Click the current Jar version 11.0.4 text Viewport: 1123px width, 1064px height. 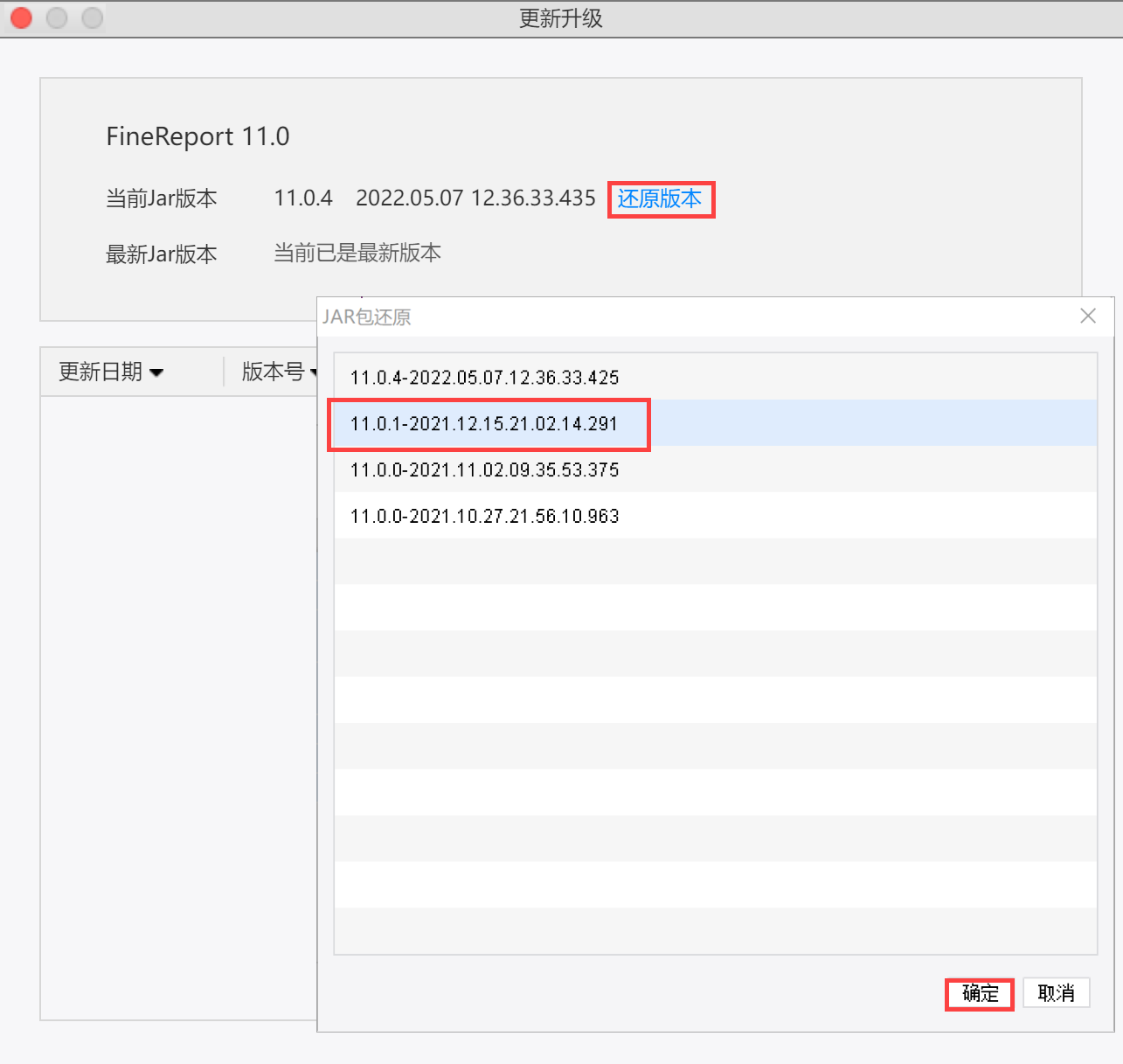point(303,198)
